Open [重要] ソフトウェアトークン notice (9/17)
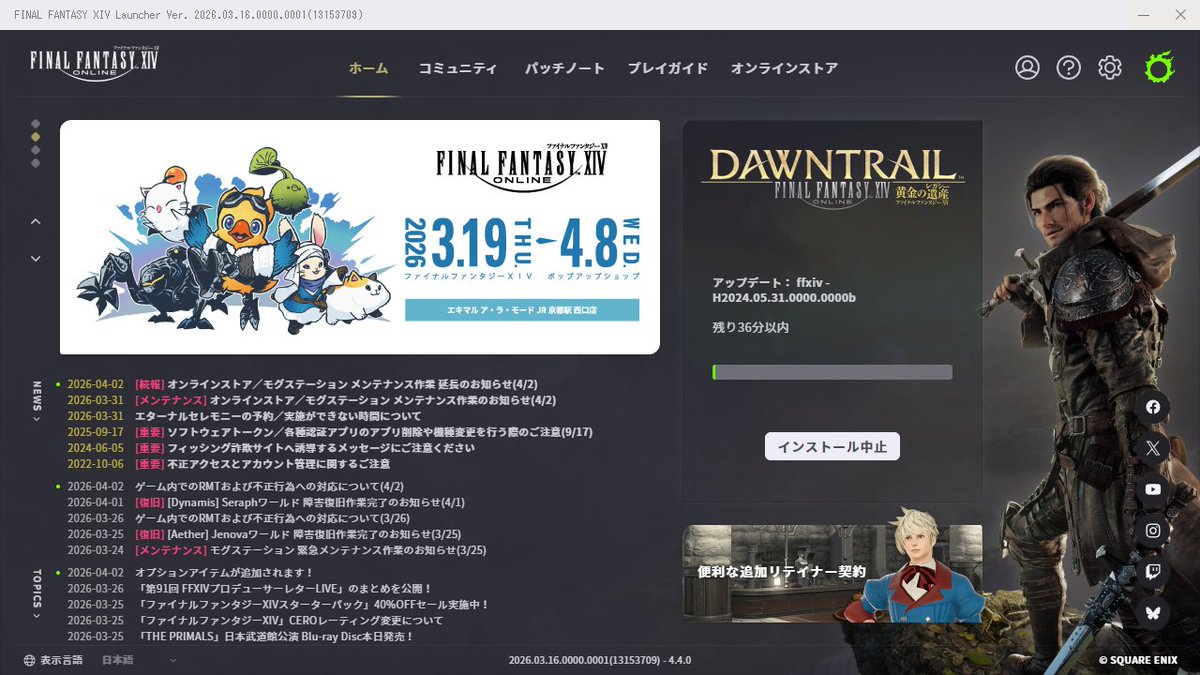Image resolution: width=1200 pixels, height=675 pixels. pyautogui.click(x=363, y=432)
